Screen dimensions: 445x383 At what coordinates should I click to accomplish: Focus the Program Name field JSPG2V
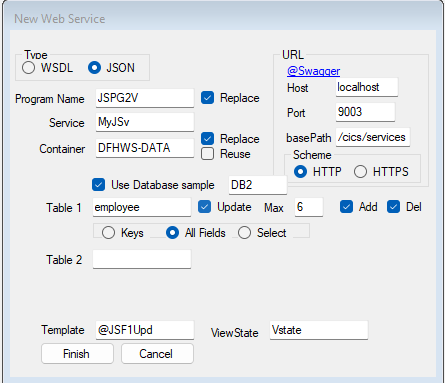pos(145,98)
